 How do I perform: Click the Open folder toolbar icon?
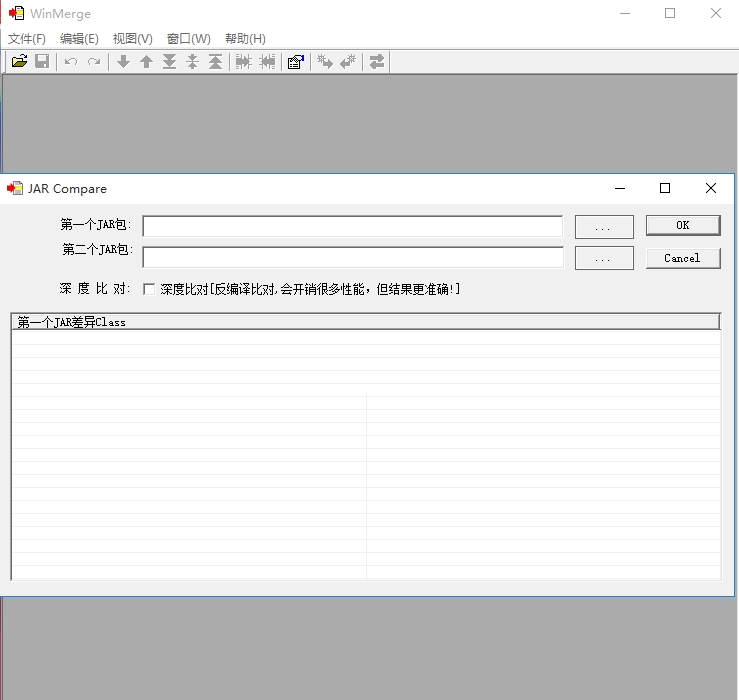tap(19, 61)
